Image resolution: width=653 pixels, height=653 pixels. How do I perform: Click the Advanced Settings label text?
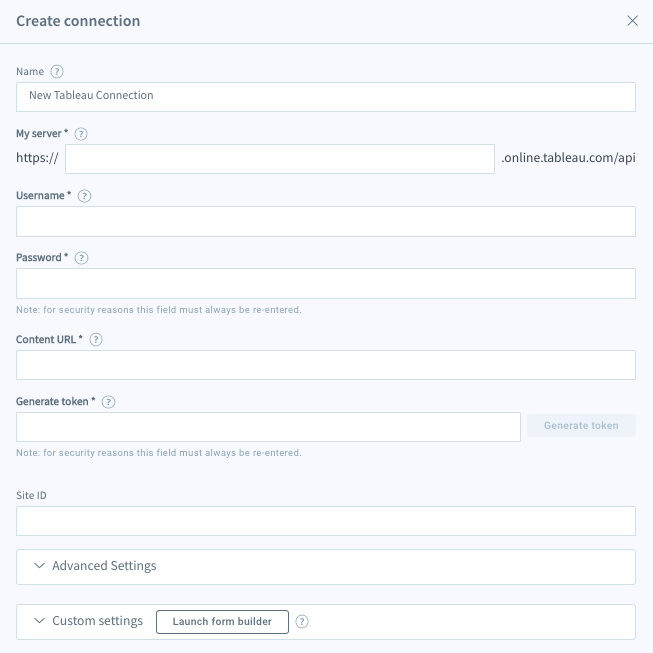pos(104,566)
